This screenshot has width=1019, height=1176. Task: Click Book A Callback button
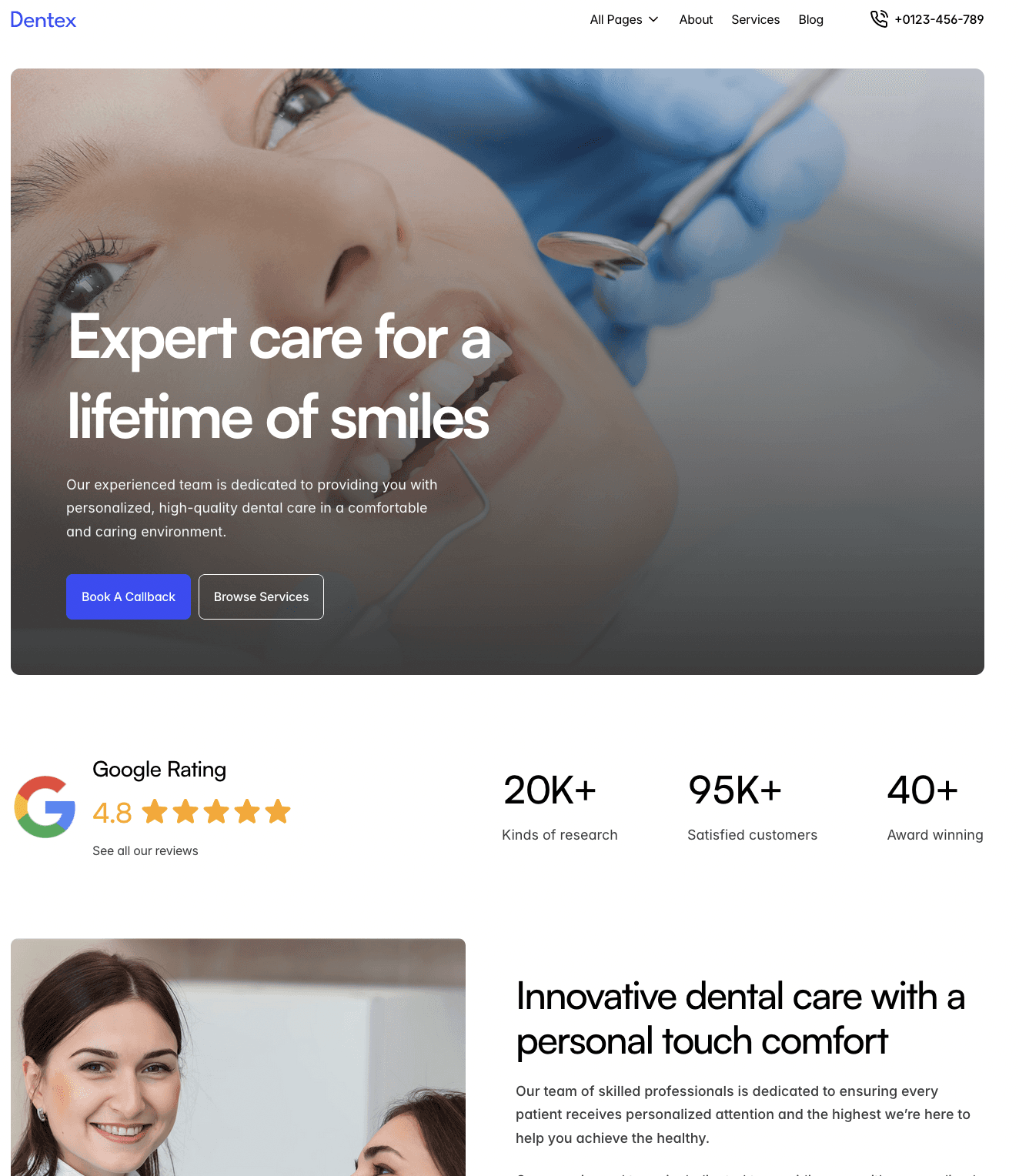[x=129, y=596]
